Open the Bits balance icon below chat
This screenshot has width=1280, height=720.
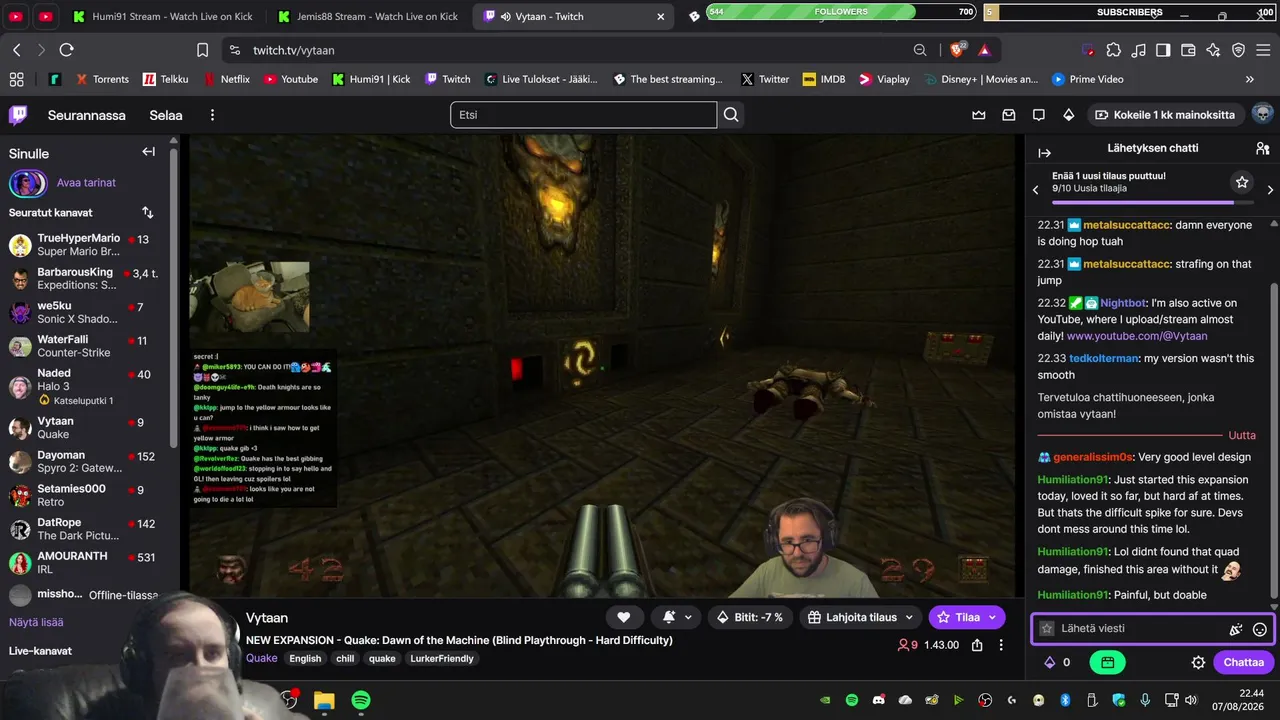point(1050,662)
